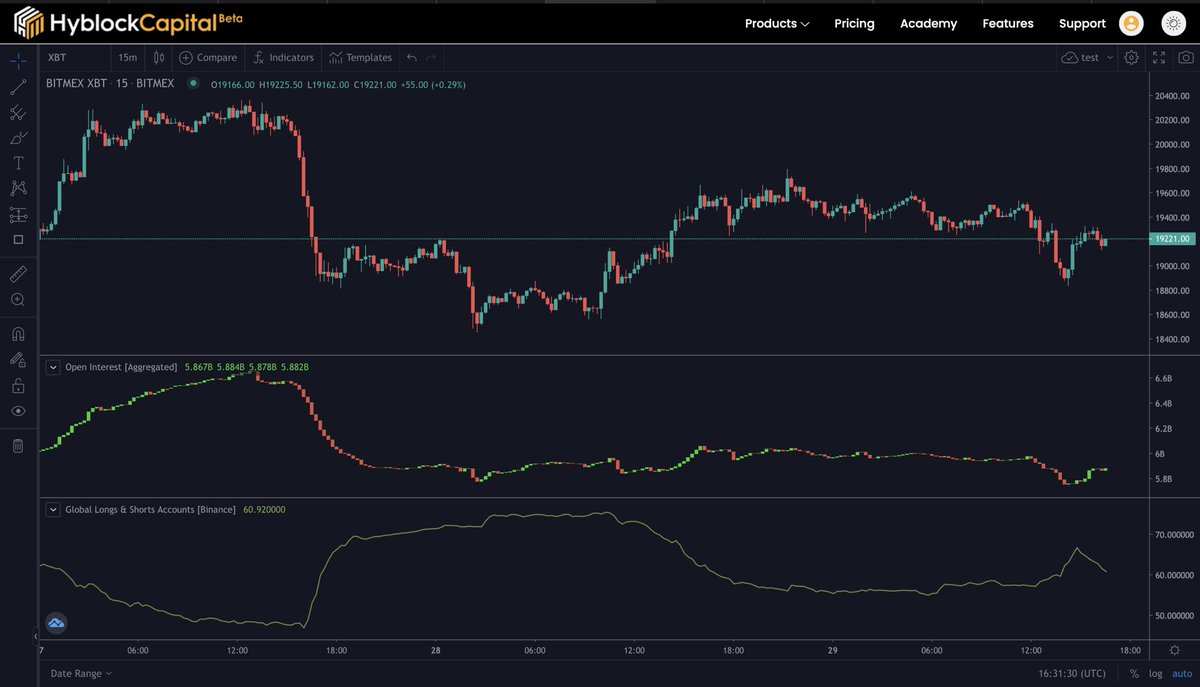Remove all drawings with trash icon
Image resolution: width=1200 pixels, height=687 pixels.
(x=18, y=445)
